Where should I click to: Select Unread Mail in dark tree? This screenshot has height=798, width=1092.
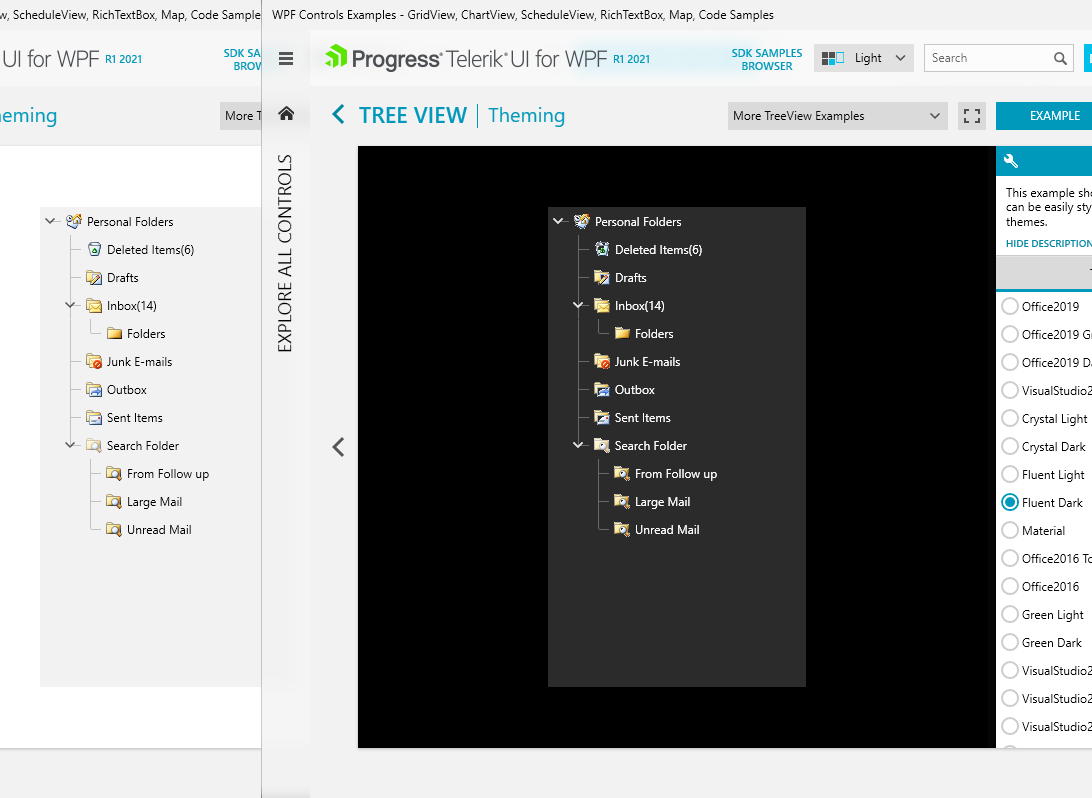point(667,529)
